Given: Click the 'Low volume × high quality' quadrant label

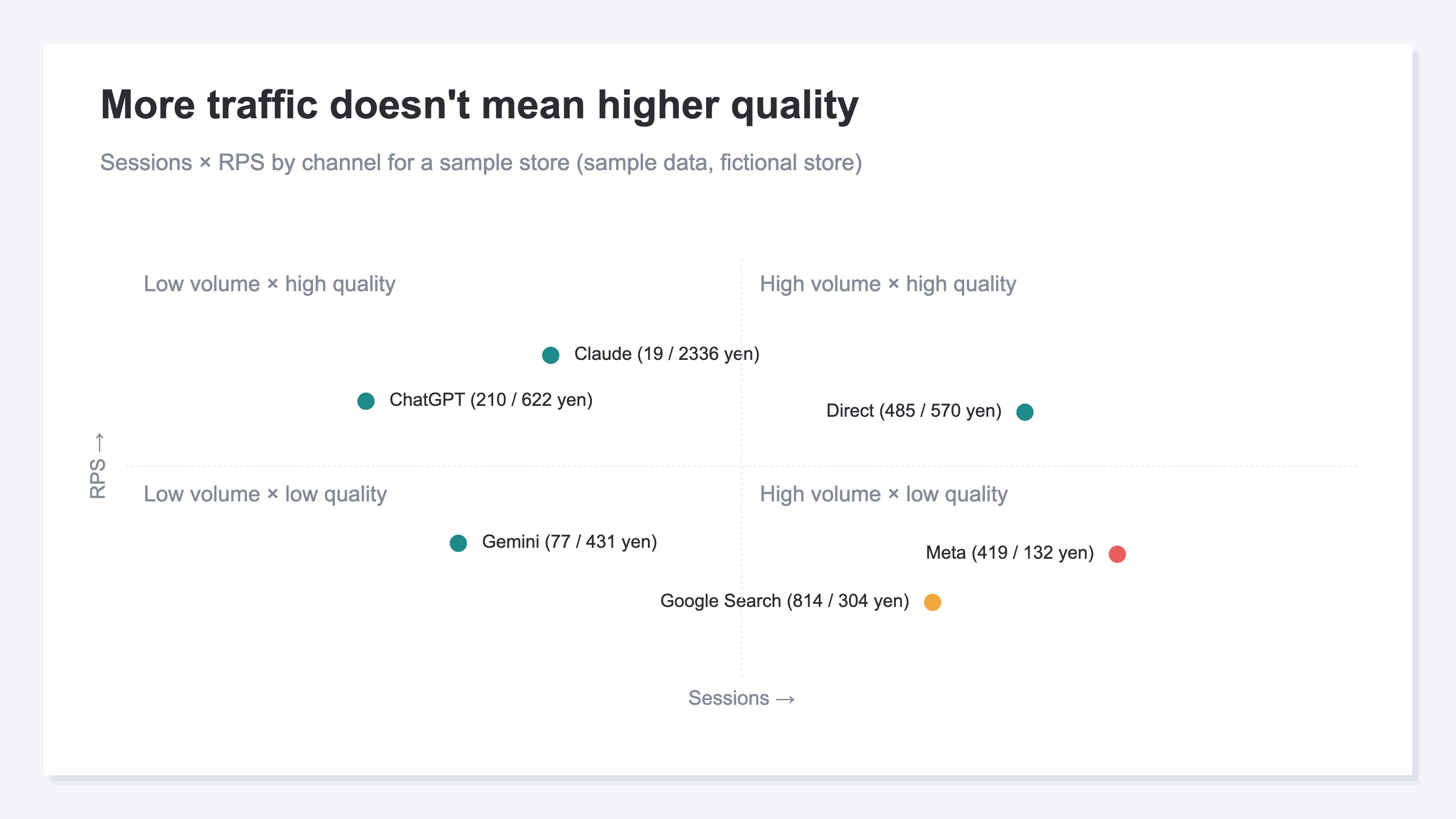Looking at the screenshot, I should (x=270, y=284).
